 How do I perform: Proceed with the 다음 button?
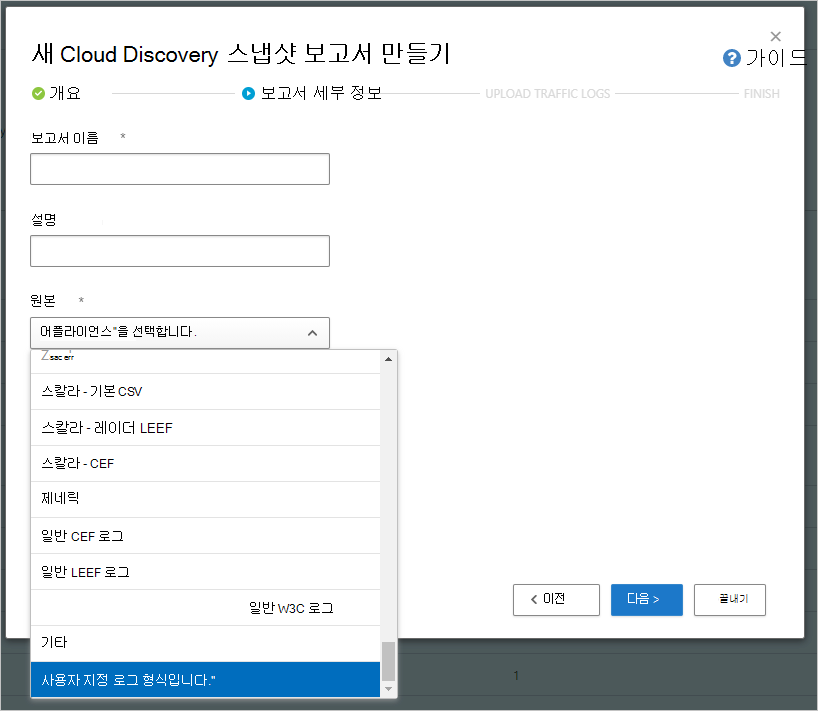(x=646, y=600)
